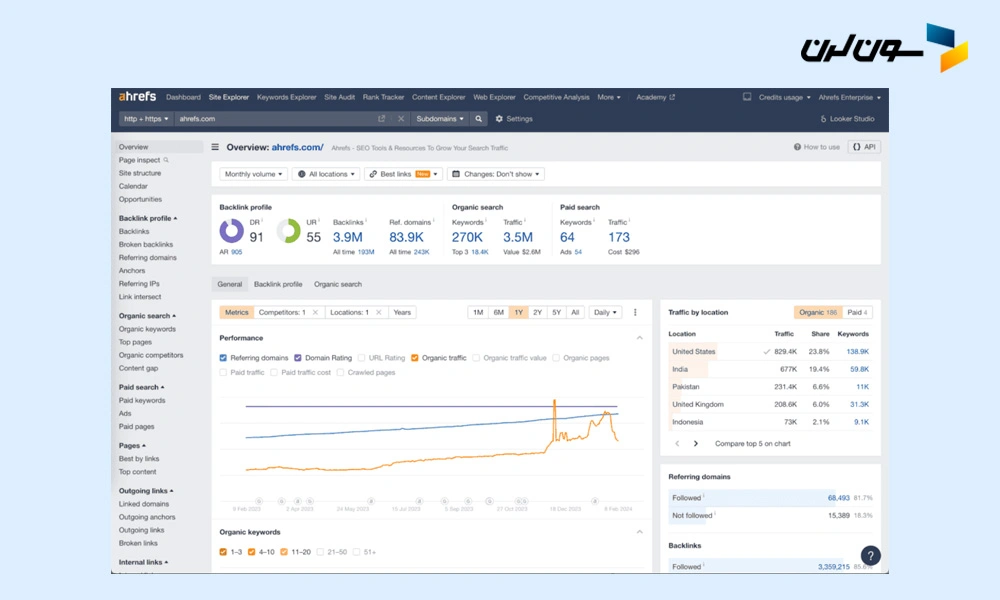Open the Monthly volume dropdown

254,174
